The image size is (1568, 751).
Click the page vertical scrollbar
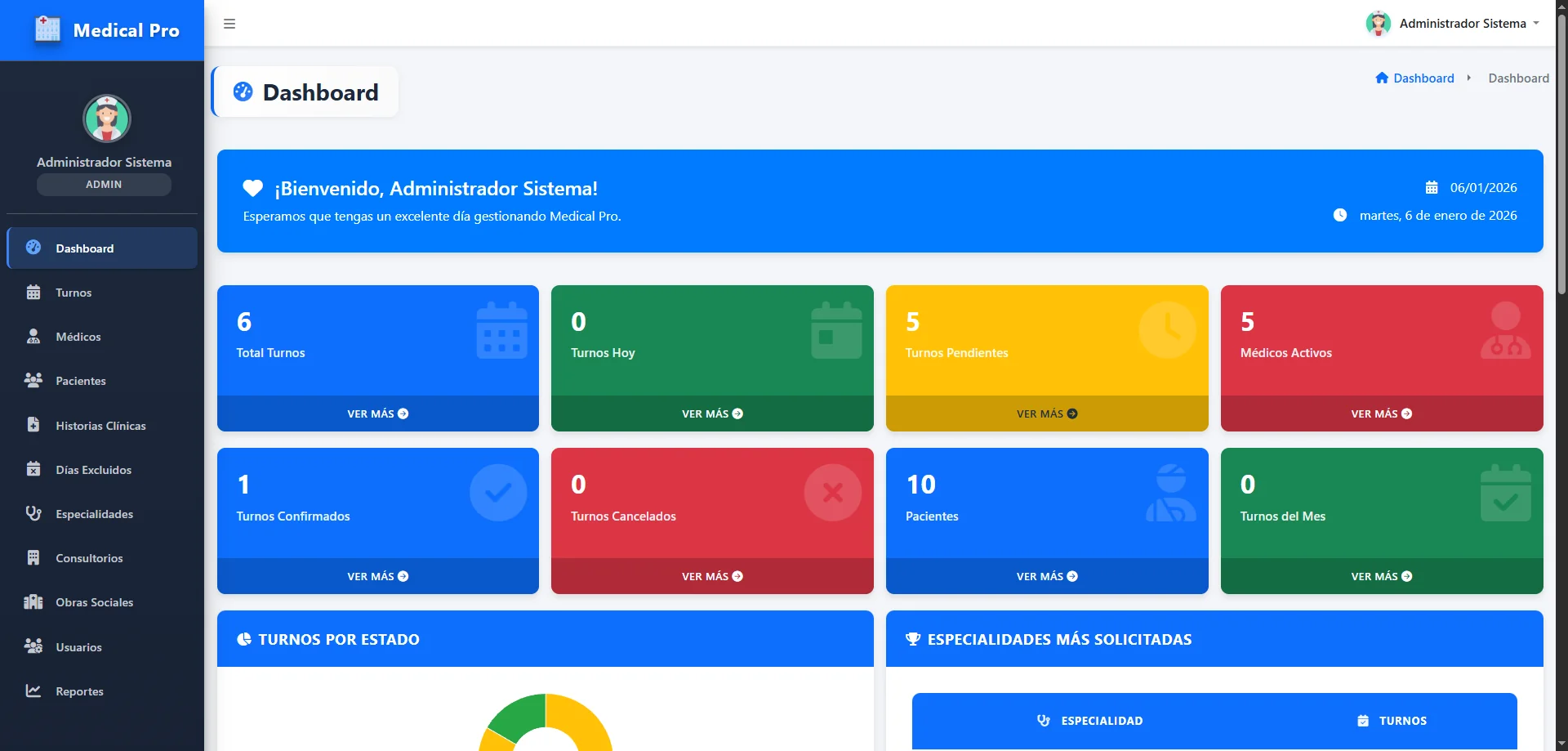[x=1561, y=155]
